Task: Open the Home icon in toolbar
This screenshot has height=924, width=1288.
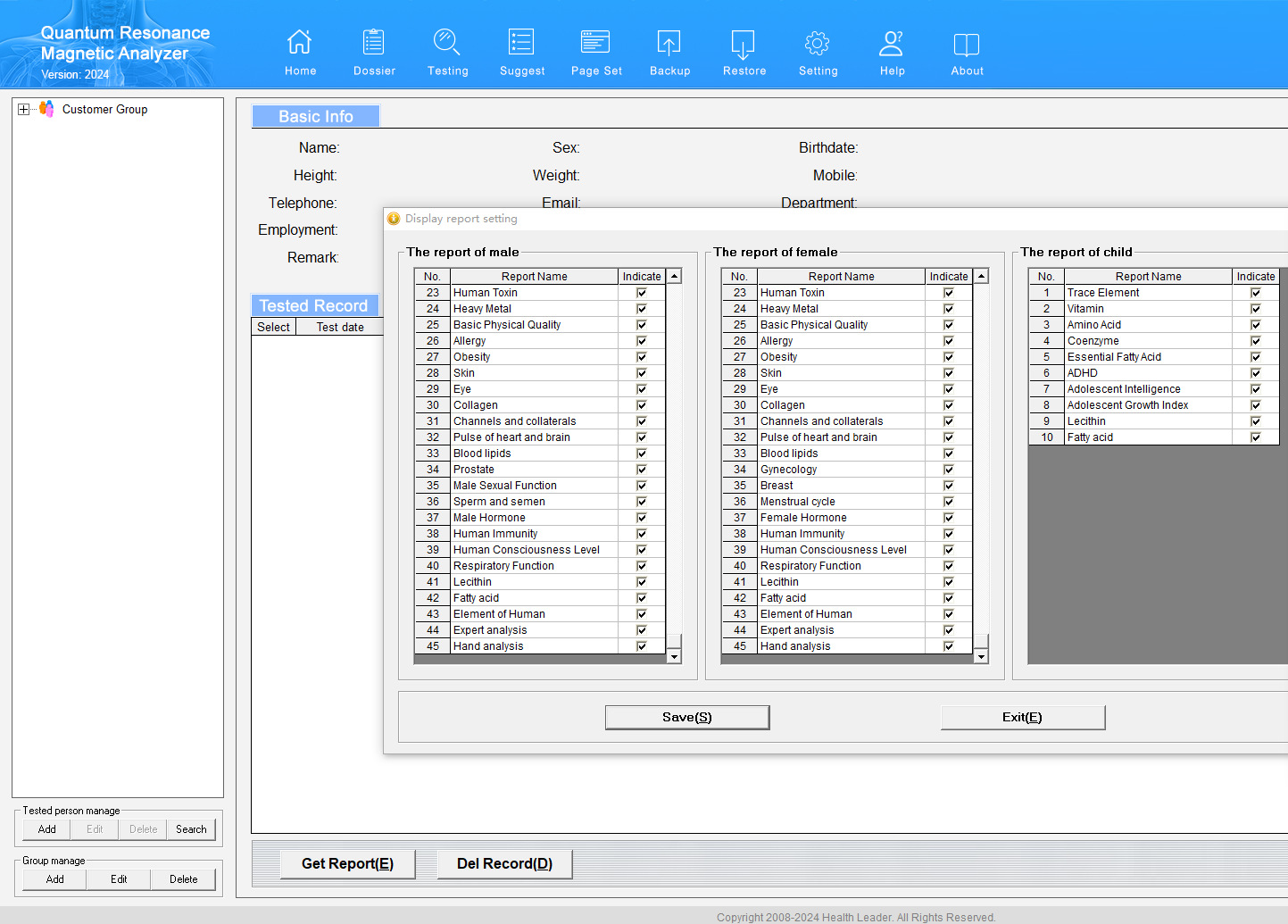Action: click(300, 43)
